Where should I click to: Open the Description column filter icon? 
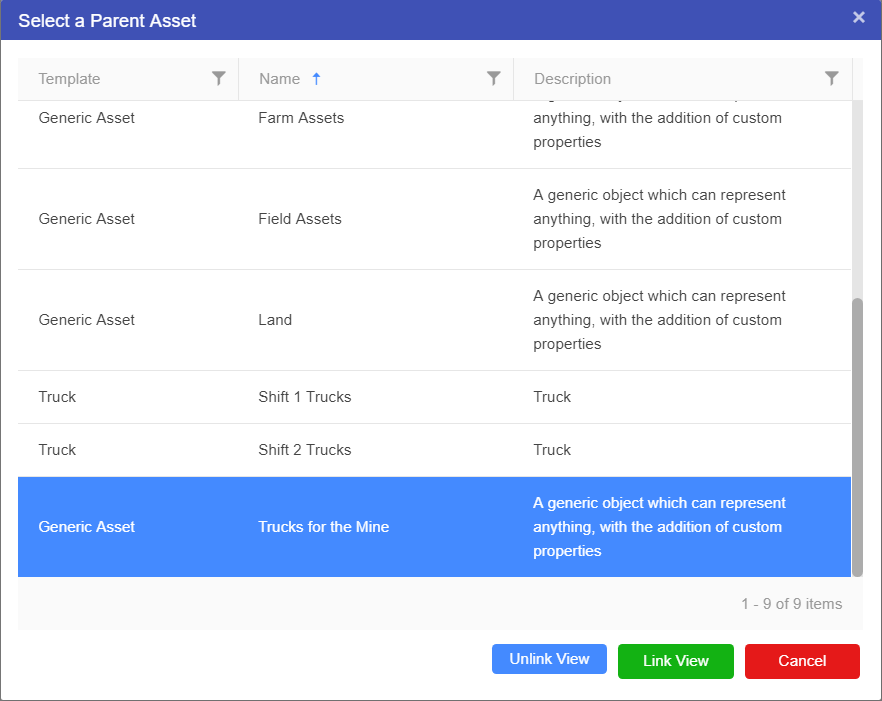pos(831,79)
